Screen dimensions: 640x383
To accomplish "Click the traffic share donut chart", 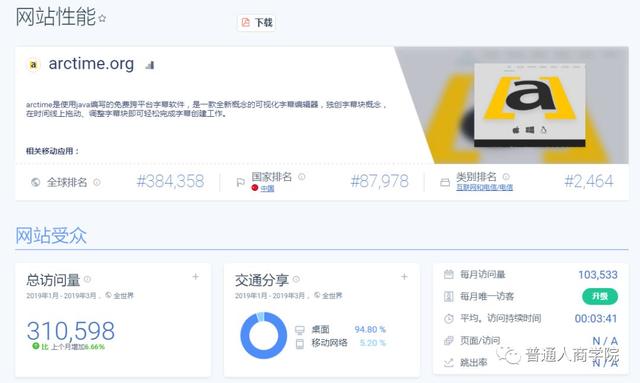I will tap(263, 336).
